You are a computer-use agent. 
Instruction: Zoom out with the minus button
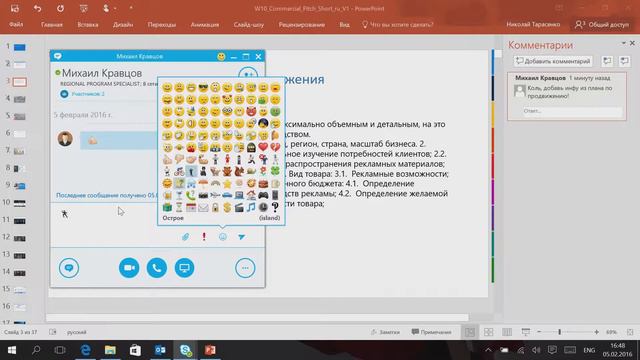pos(539,332)
